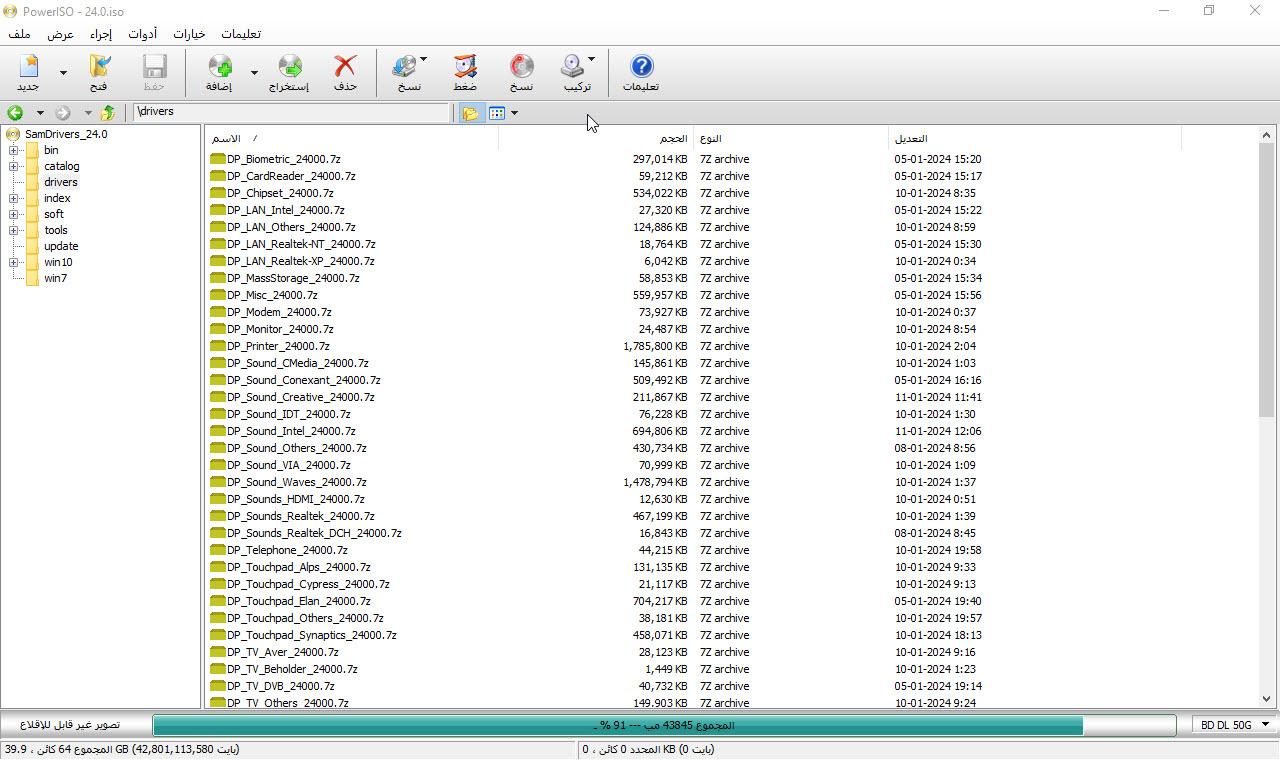Image resolution: width=1280 pixels, height=760 pixels.
Task: Expand the soft folder node
Action: click(x=14, y=214)
